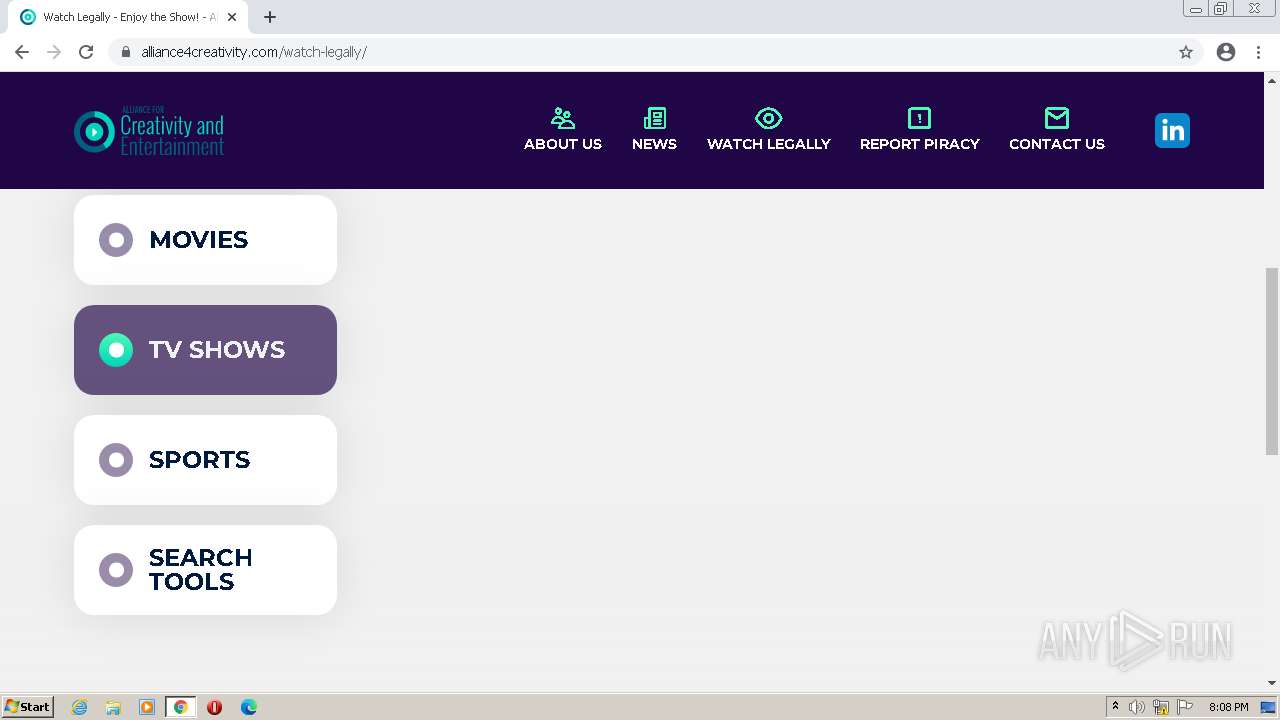The height and width of the screenshot is (720, 1280).
Task: Click the 8:08 PM system clock
Action: [x=1228, y=707]
